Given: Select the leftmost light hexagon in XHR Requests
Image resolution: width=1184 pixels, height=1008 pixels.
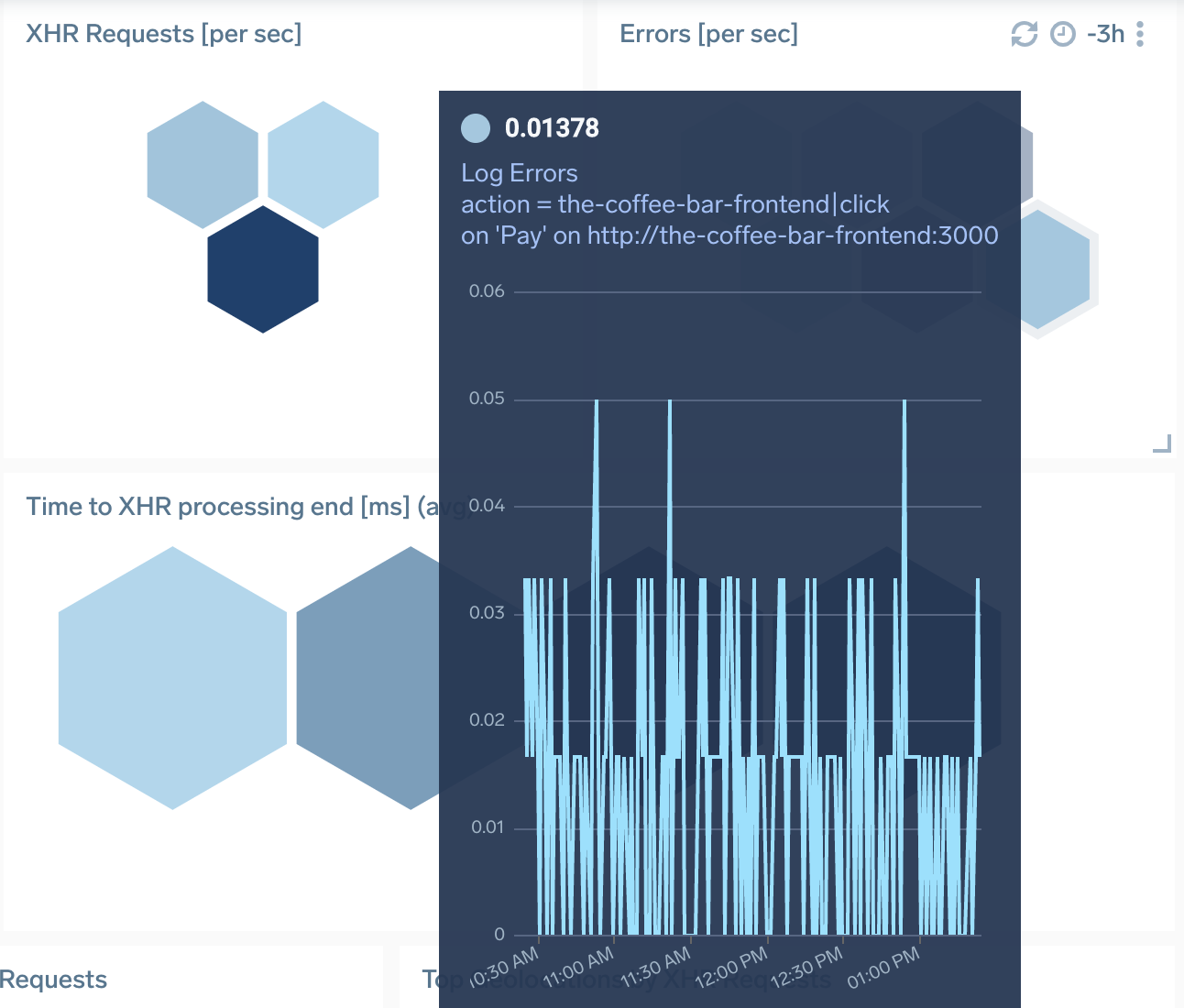Looking at the screenshot, I should pyautogui.click(x=203, y=163).
